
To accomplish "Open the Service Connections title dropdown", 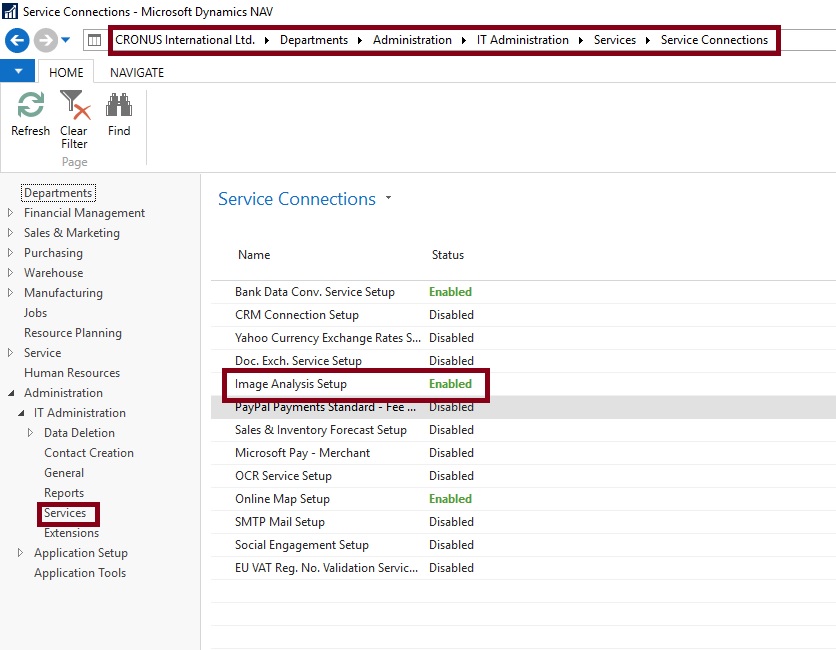I will click(389, 199).
